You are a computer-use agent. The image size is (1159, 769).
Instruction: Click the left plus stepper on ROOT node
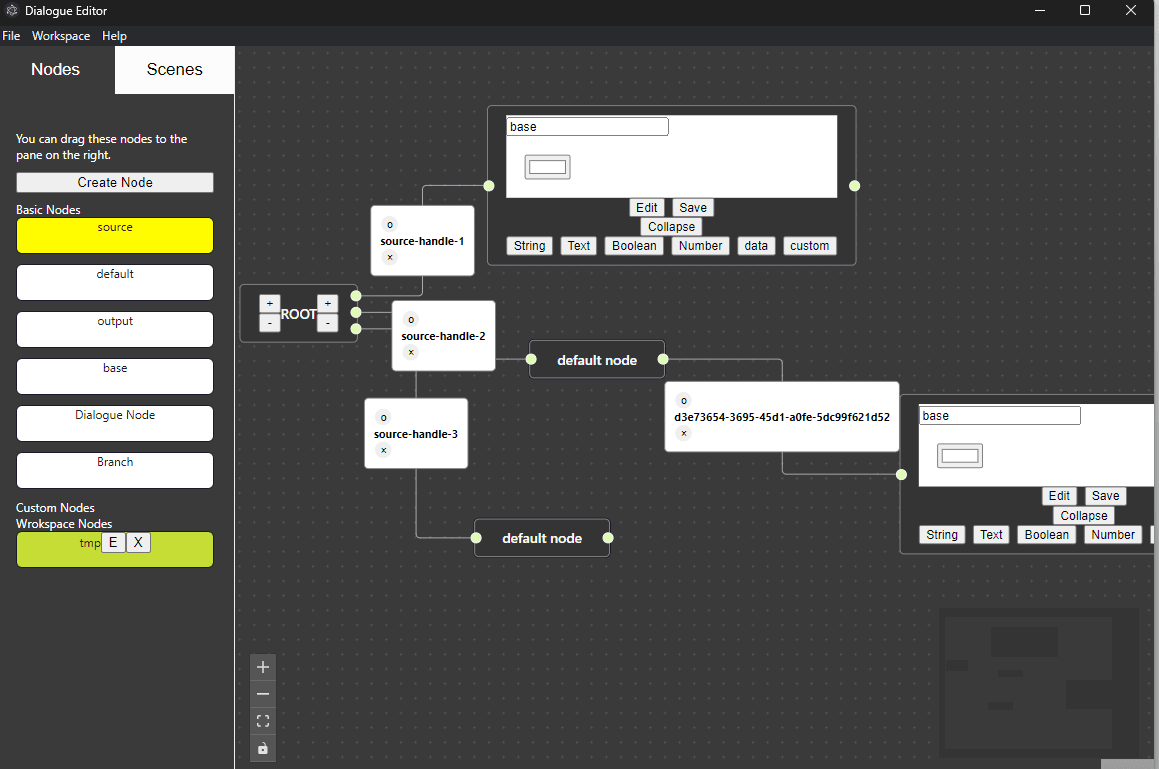point(269,303)
